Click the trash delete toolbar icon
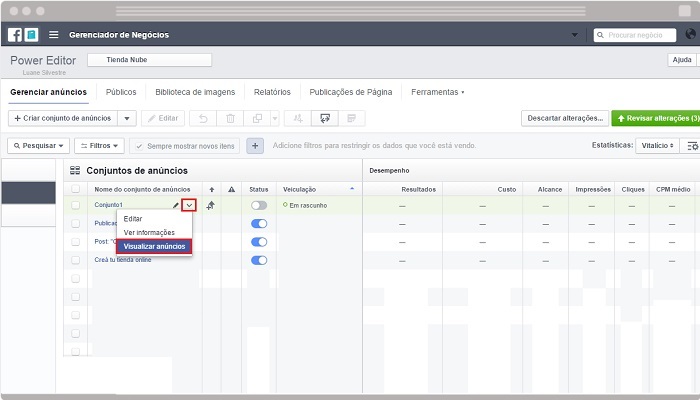 point(230,118)
